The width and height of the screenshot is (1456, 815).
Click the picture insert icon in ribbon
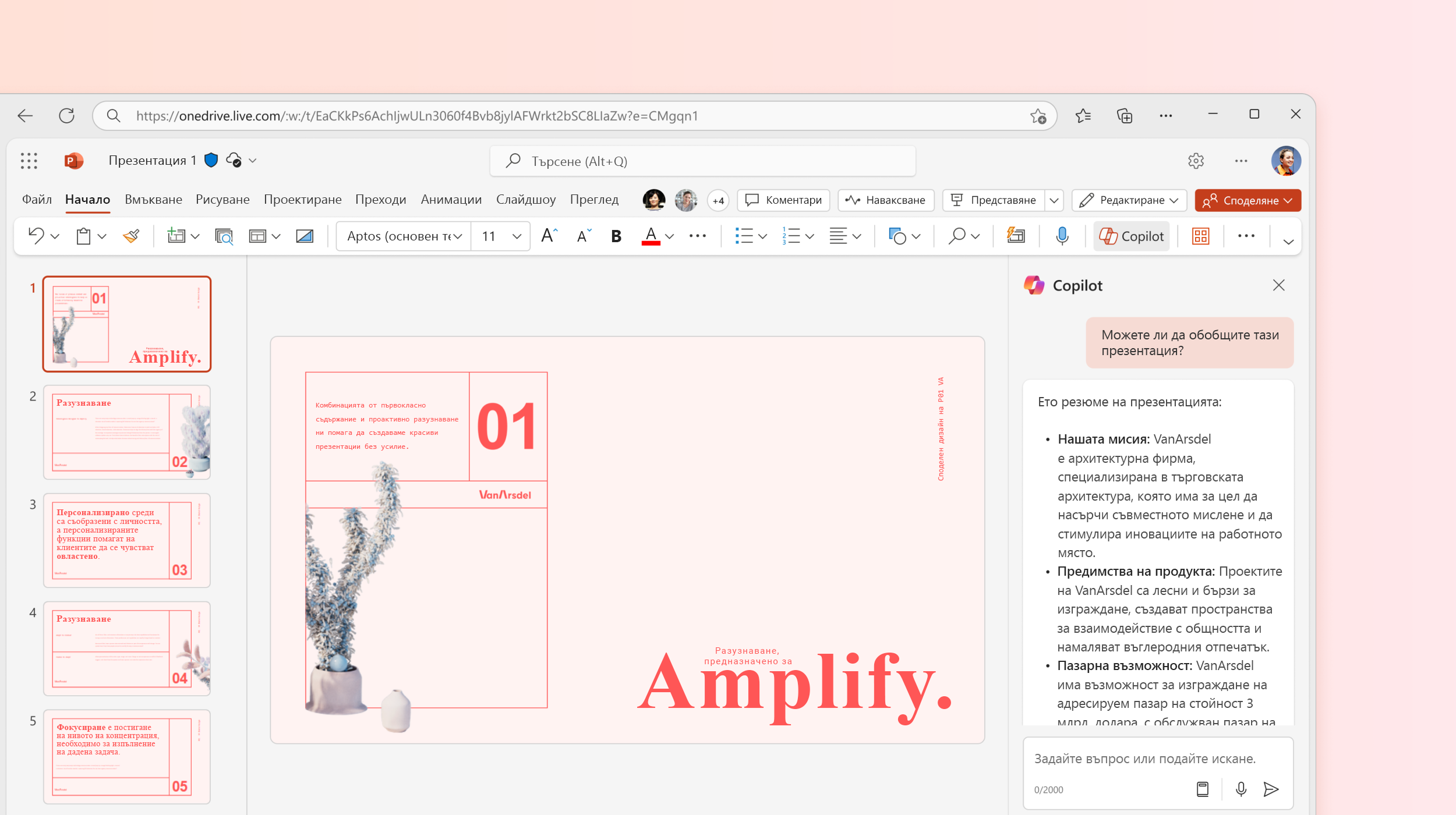[305, 236]
